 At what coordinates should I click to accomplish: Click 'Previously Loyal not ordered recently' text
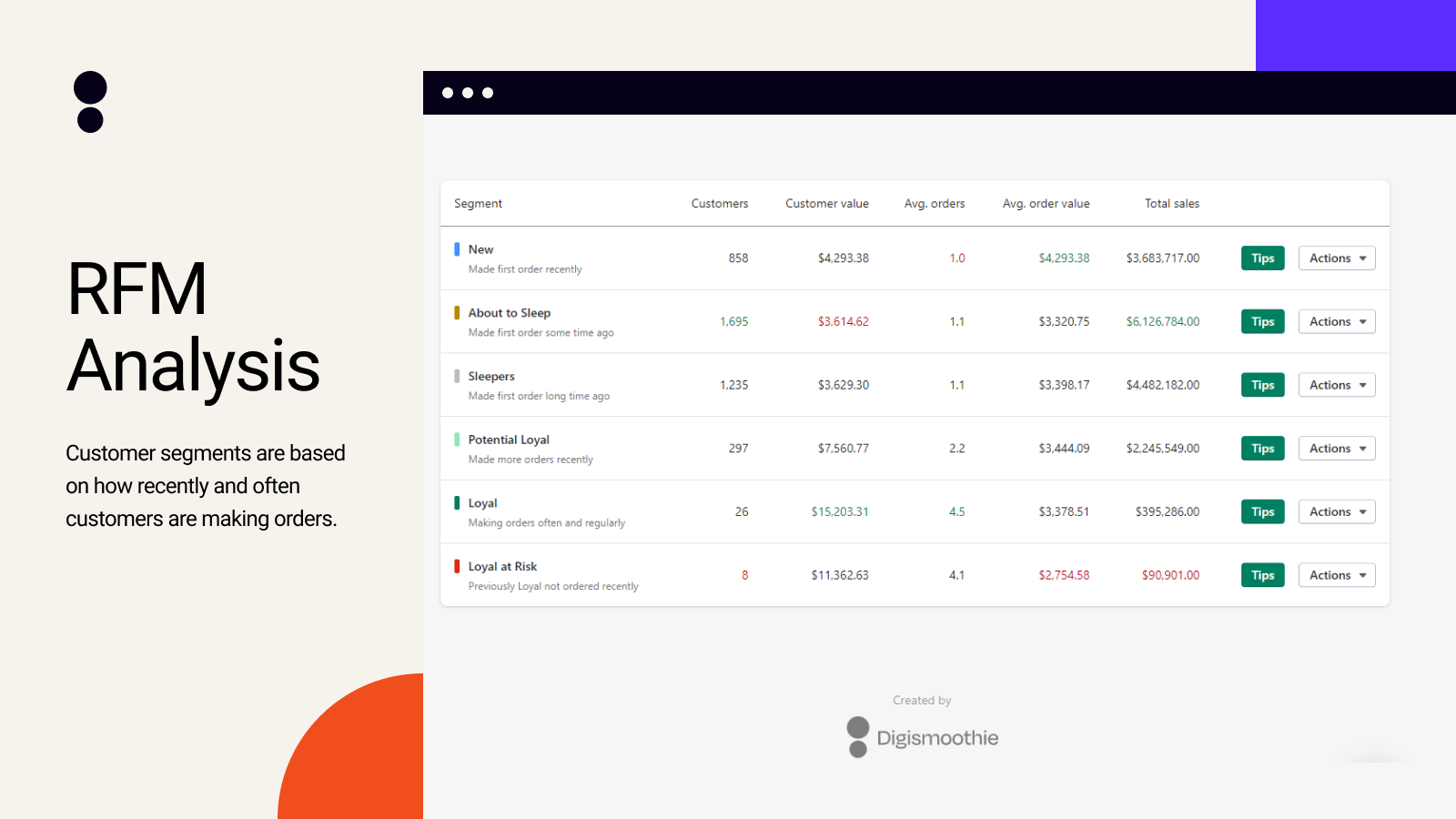pos(553,586)
